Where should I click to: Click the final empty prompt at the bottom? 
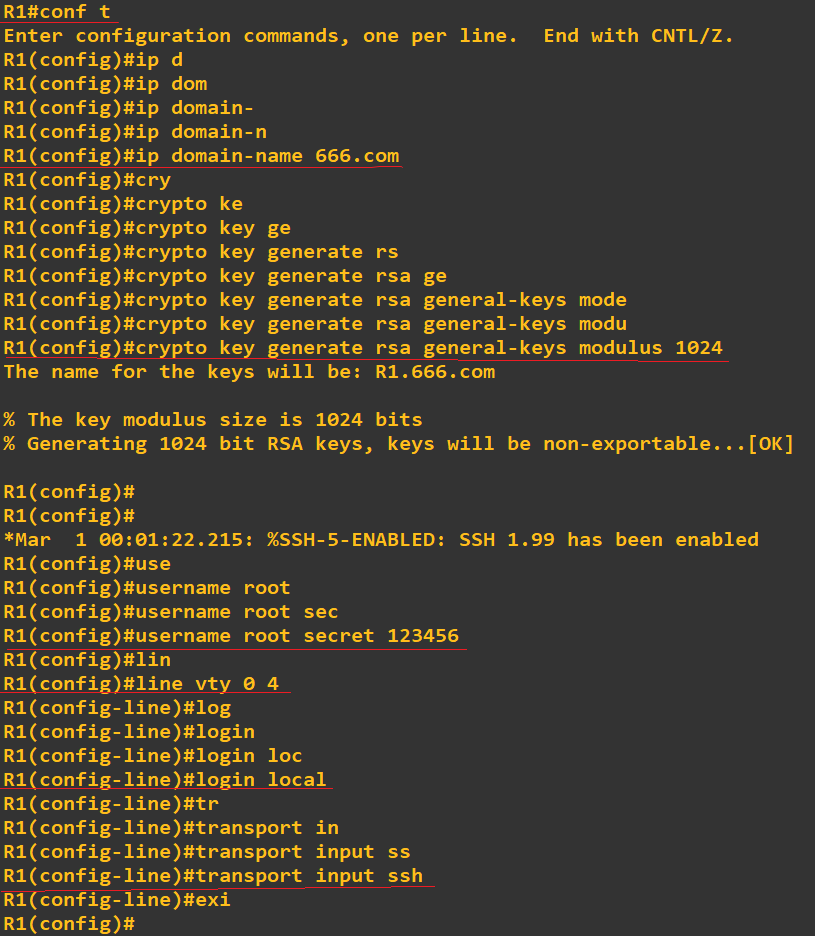69,924
